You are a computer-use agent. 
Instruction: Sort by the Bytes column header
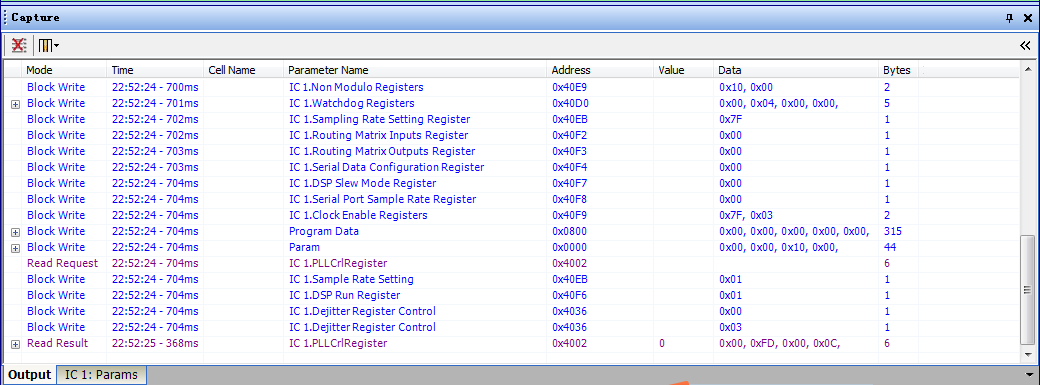tap(899, 70)
